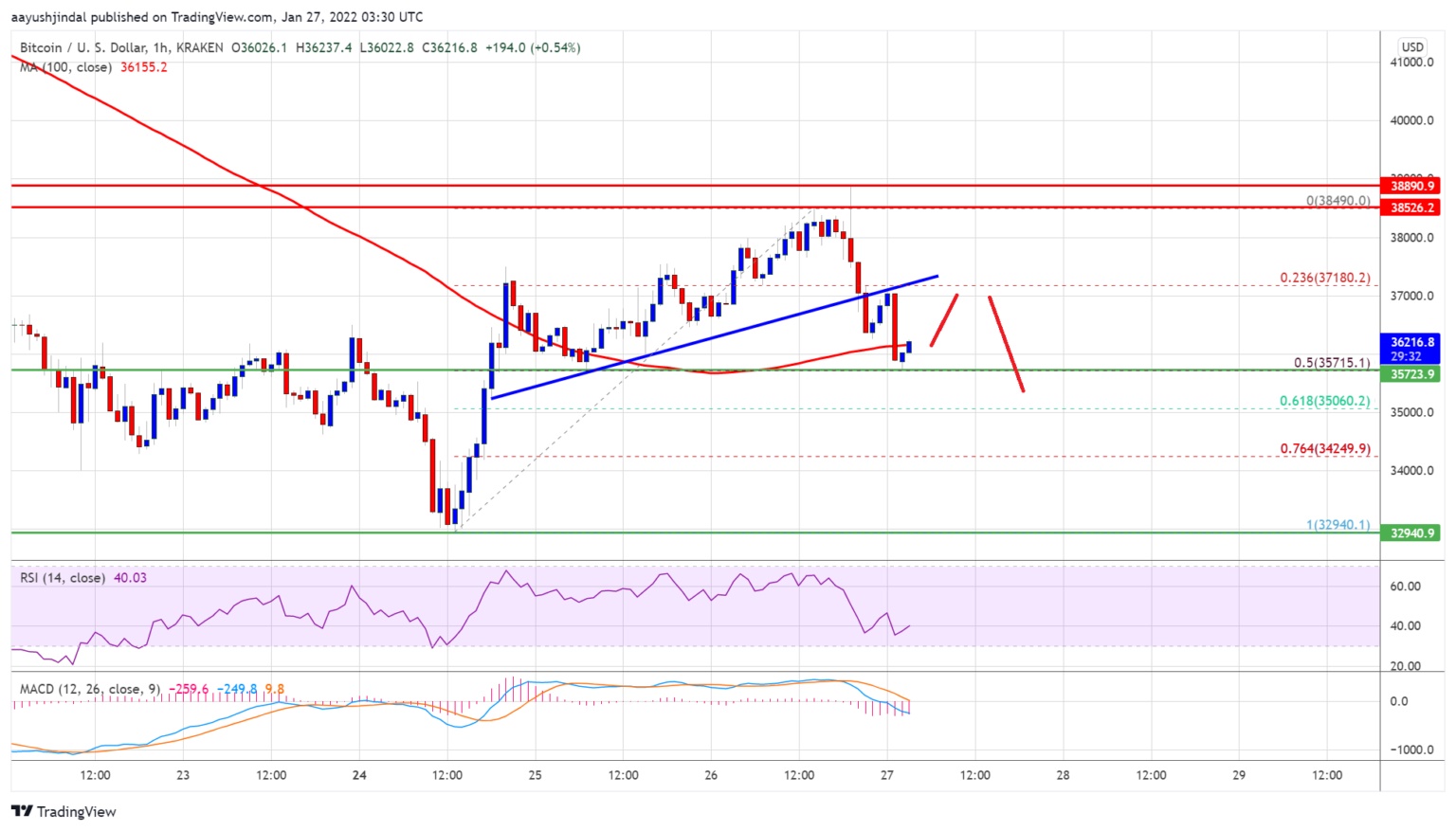Select the current price tag 36216.8
The width and height of the screenshot is (1456, 831).
(1412, 342)
